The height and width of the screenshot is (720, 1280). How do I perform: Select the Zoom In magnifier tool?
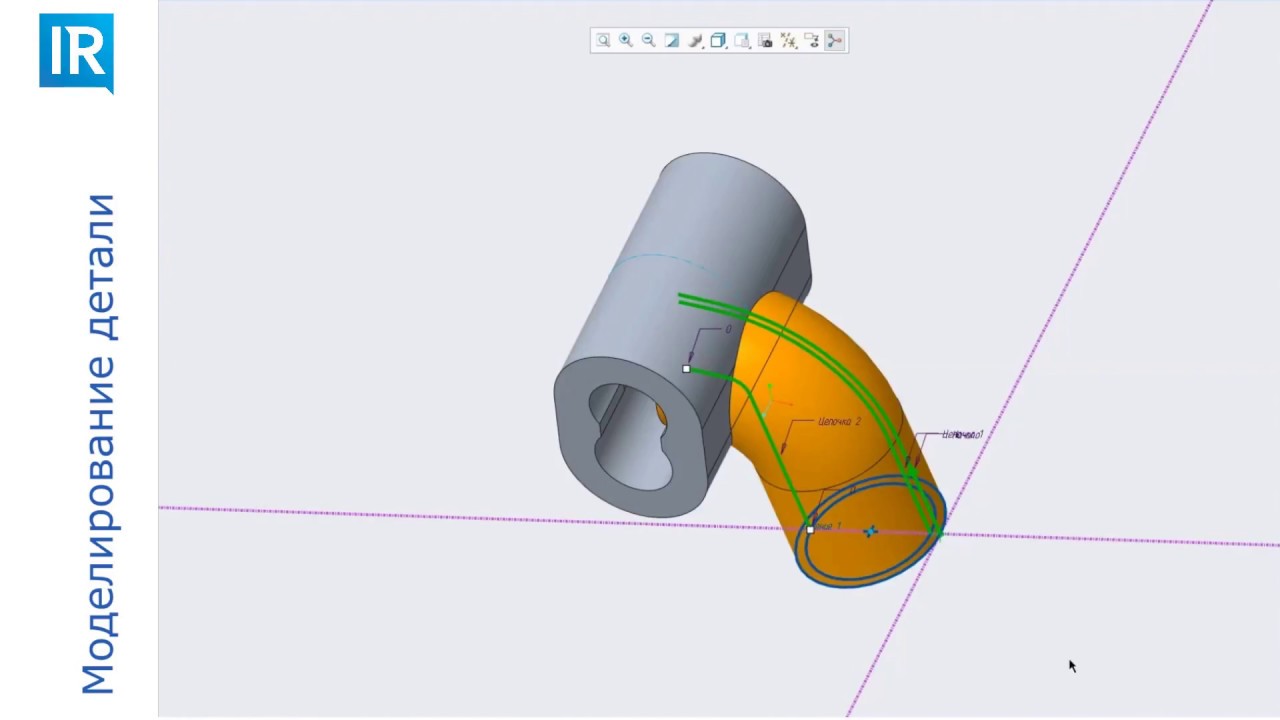pyautogui.click(x=626, y=41)
